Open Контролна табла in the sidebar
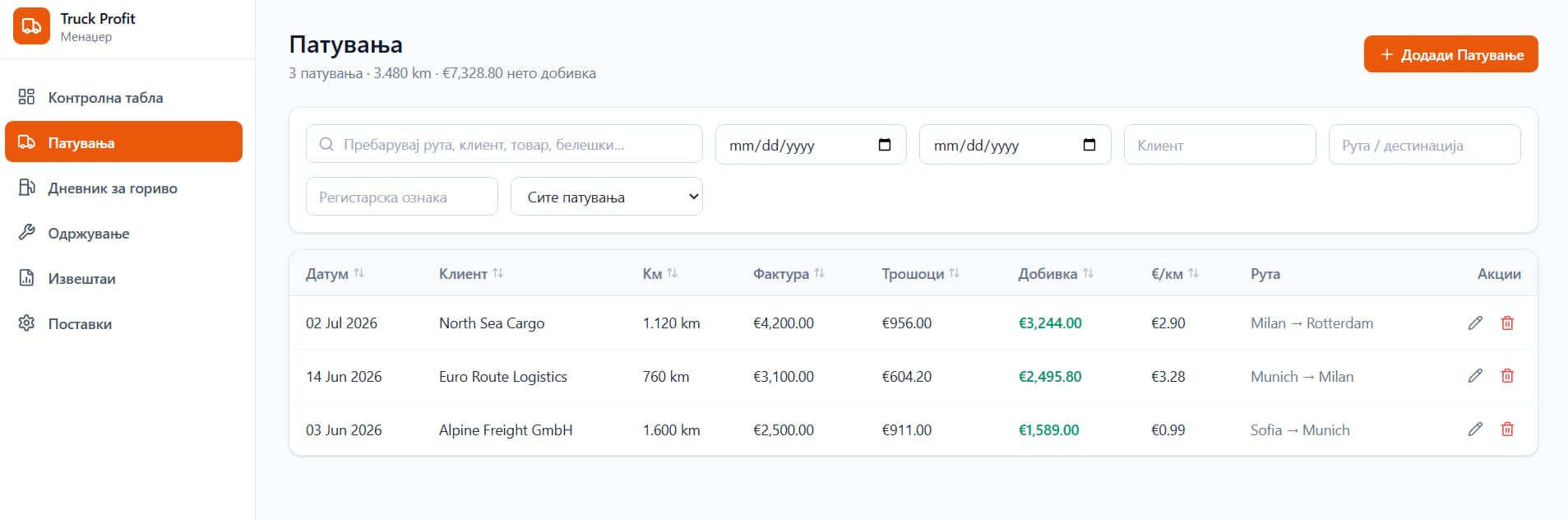The image size is (1568, 520). click(x=123, y=97)
